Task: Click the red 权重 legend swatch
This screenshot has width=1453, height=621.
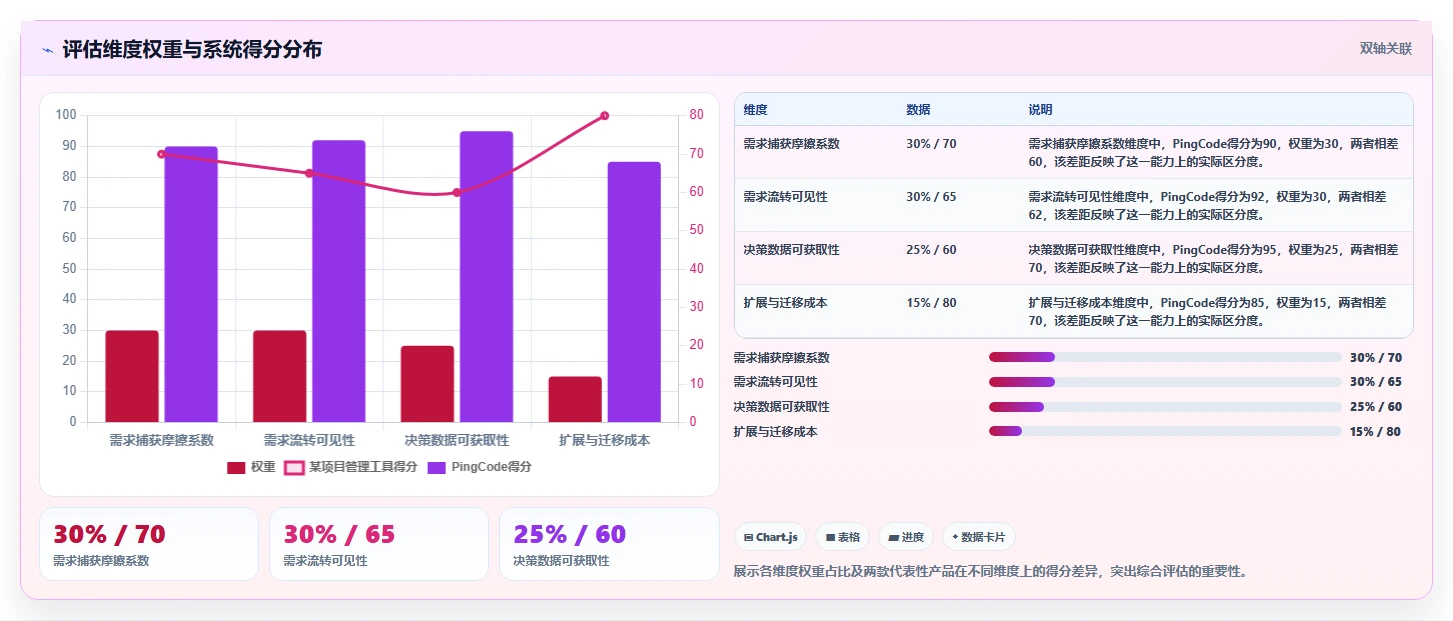Action: (x=236, y=467)
